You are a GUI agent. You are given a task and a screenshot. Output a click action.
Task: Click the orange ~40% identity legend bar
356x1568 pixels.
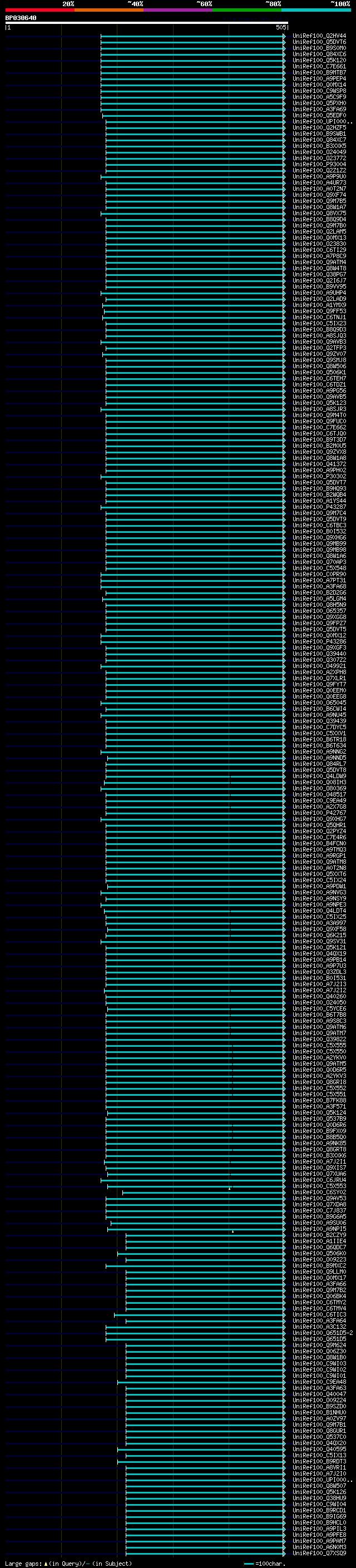(x=109, y=10)
